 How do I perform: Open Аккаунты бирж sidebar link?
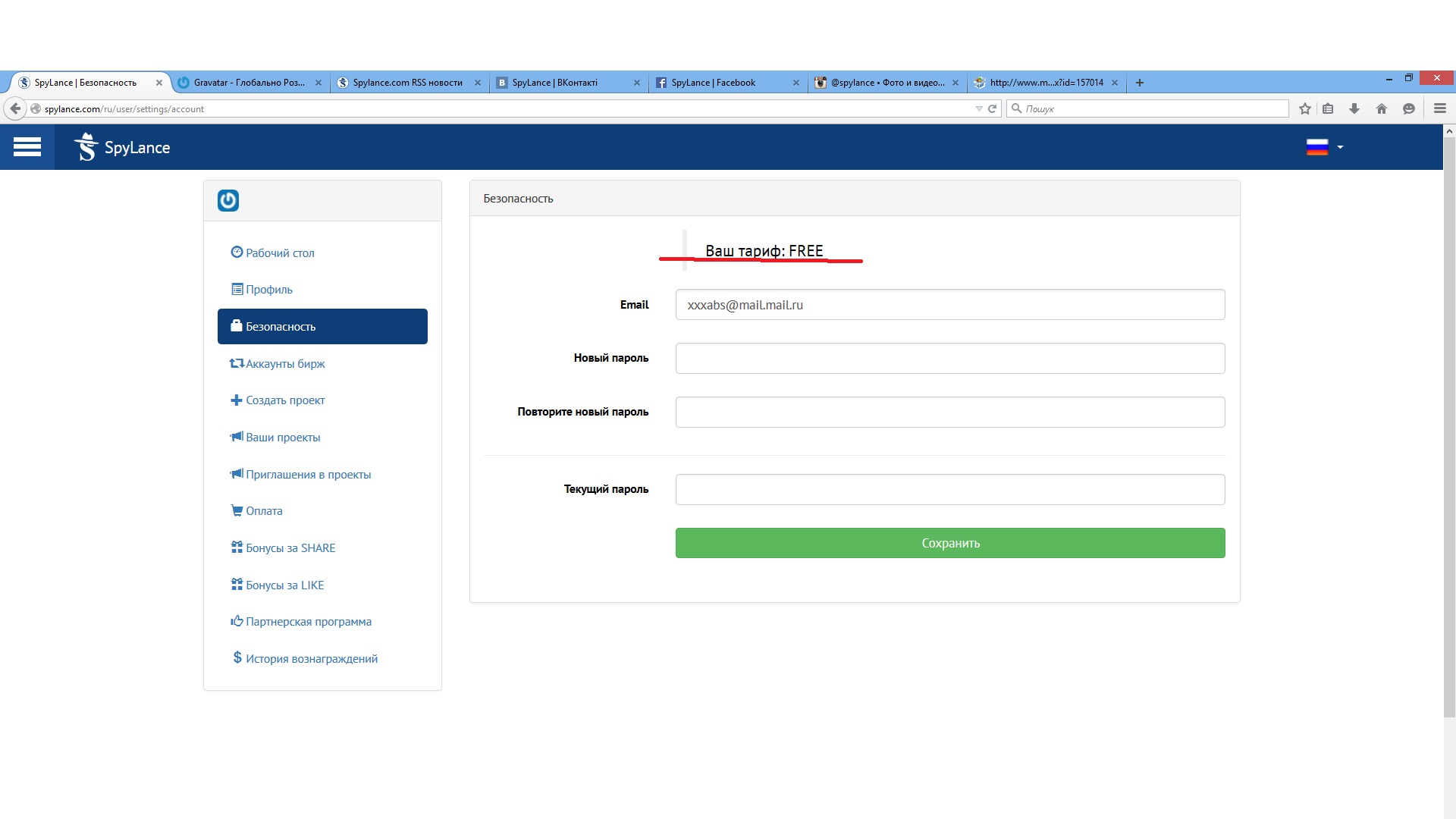click(284, 364)
